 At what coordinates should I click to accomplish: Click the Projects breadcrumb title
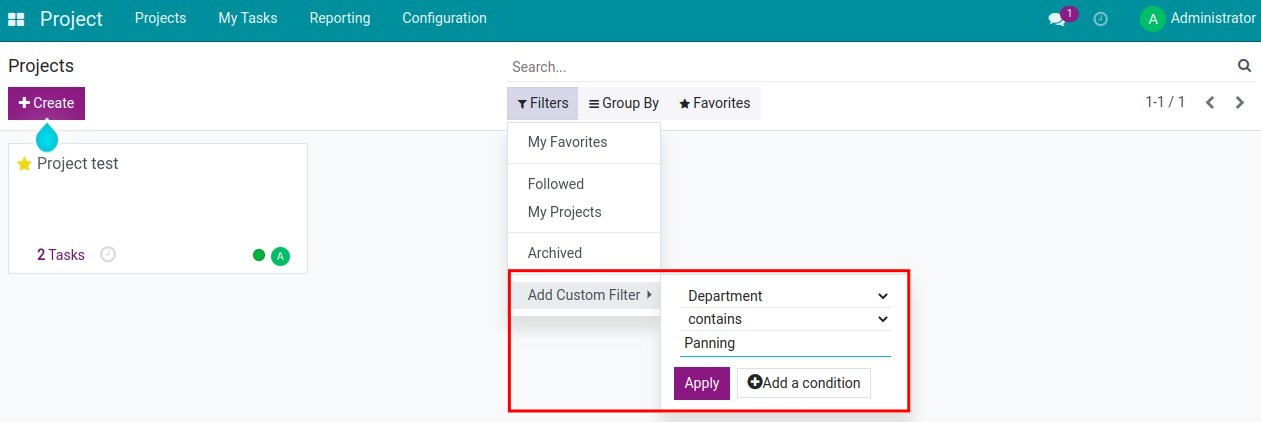[41, 66]
